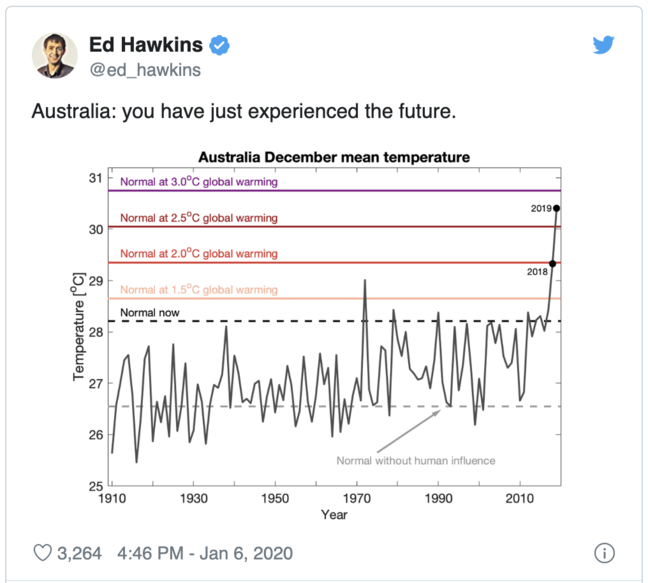Click the 'Normal now' dashed line label
The height and width of the screenshot is (583, 648).
[x=150, y=313]
